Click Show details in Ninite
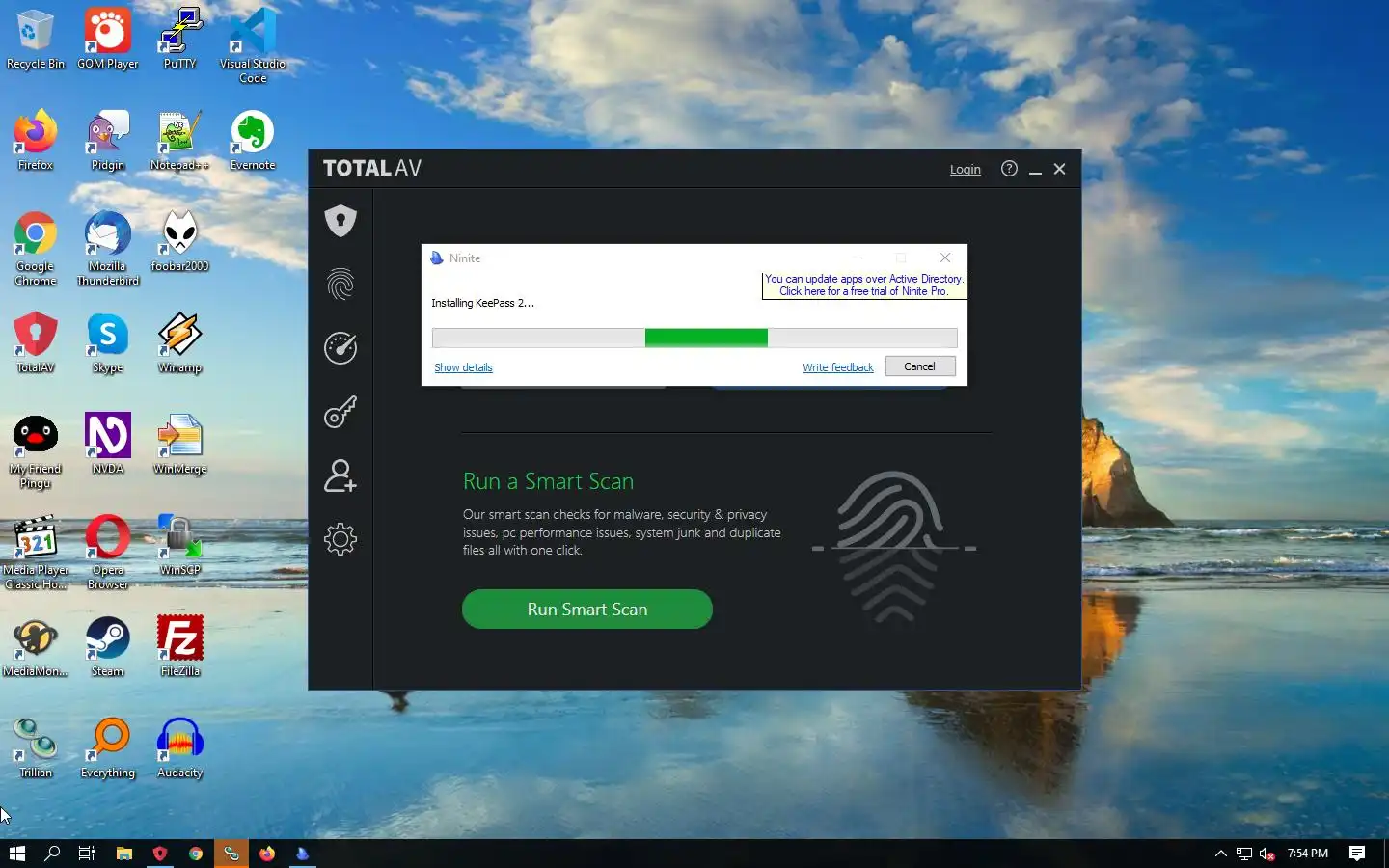 [x=463, y=367]
